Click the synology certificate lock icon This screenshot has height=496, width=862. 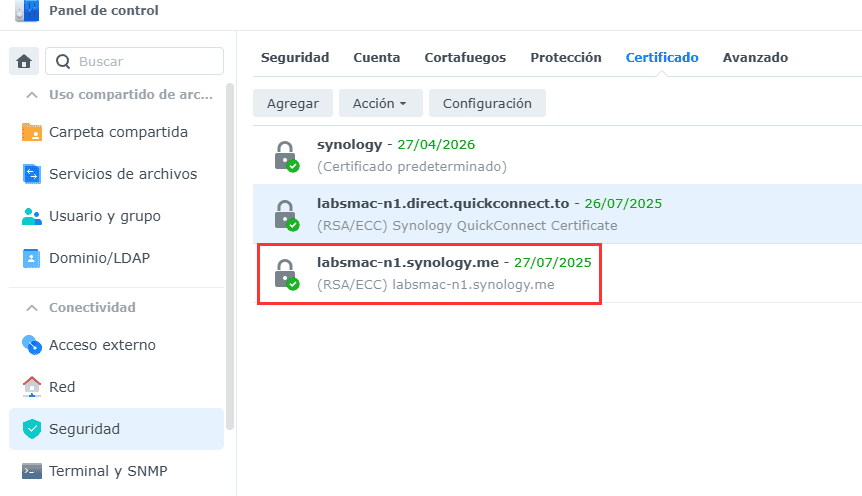(x=286, y=156)
